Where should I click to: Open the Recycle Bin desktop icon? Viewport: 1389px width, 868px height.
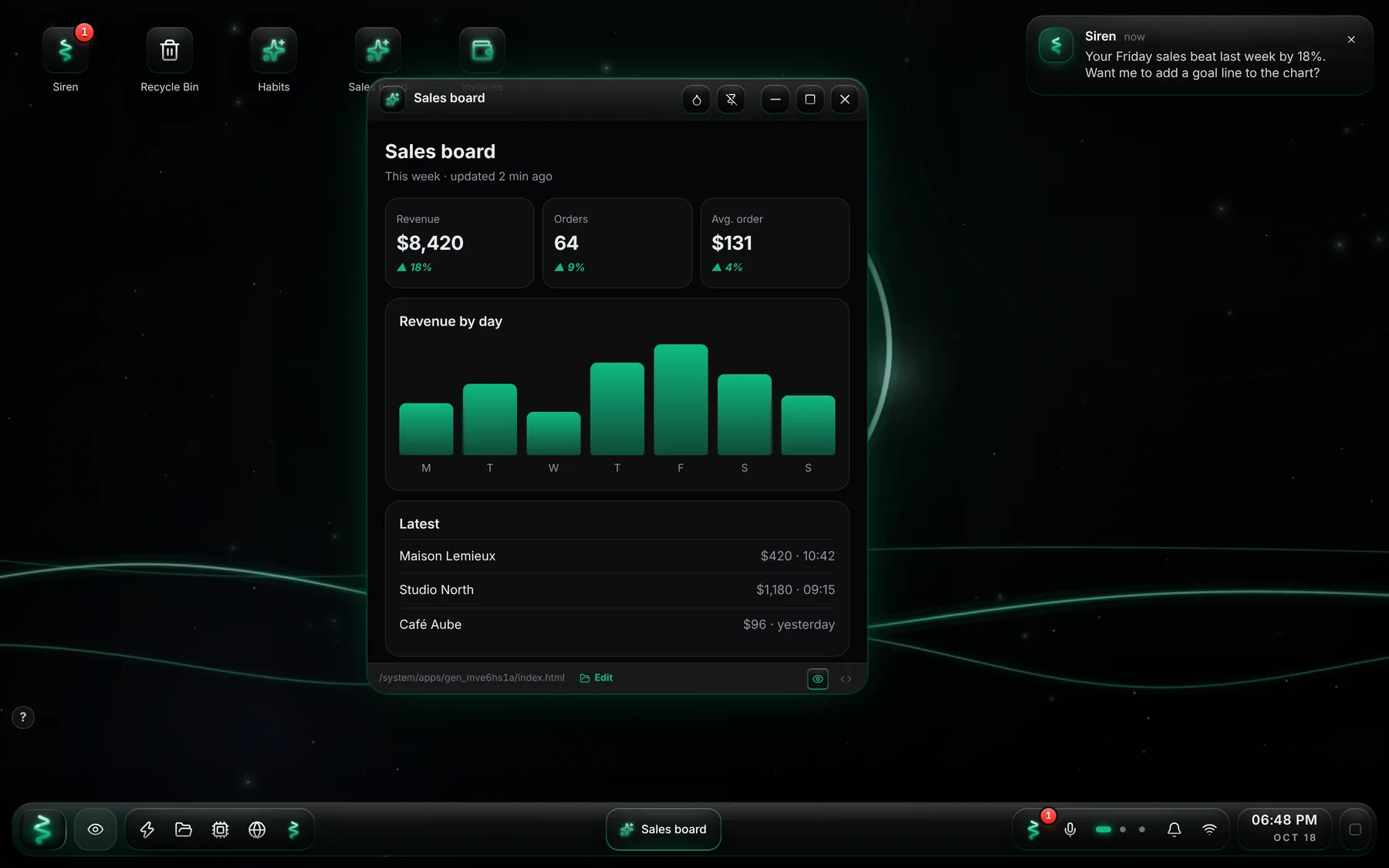point(170,50)
